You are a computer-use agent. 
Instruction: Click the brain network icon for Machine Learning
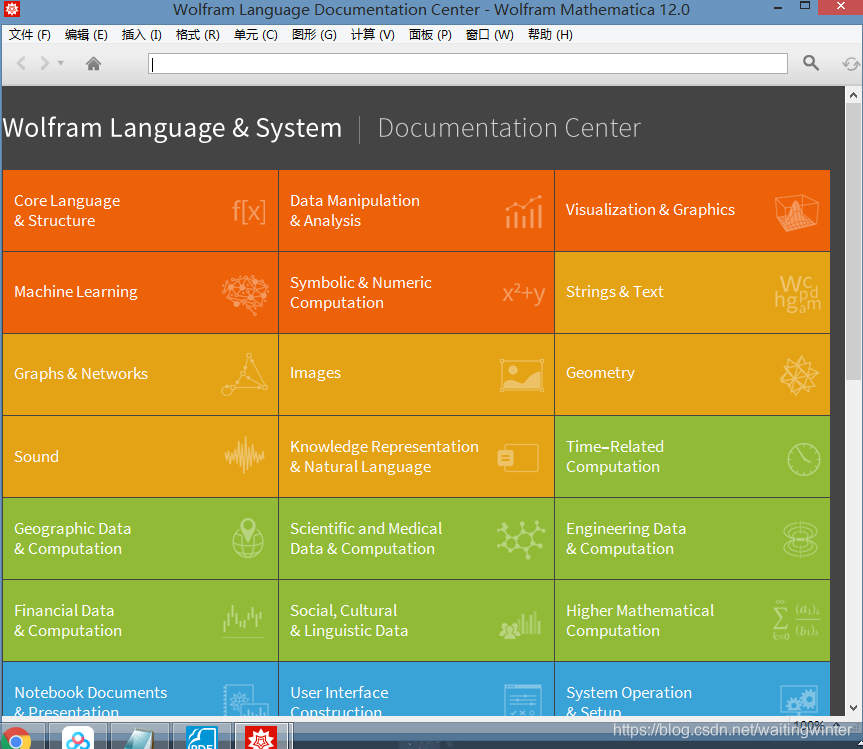point(245,294)
